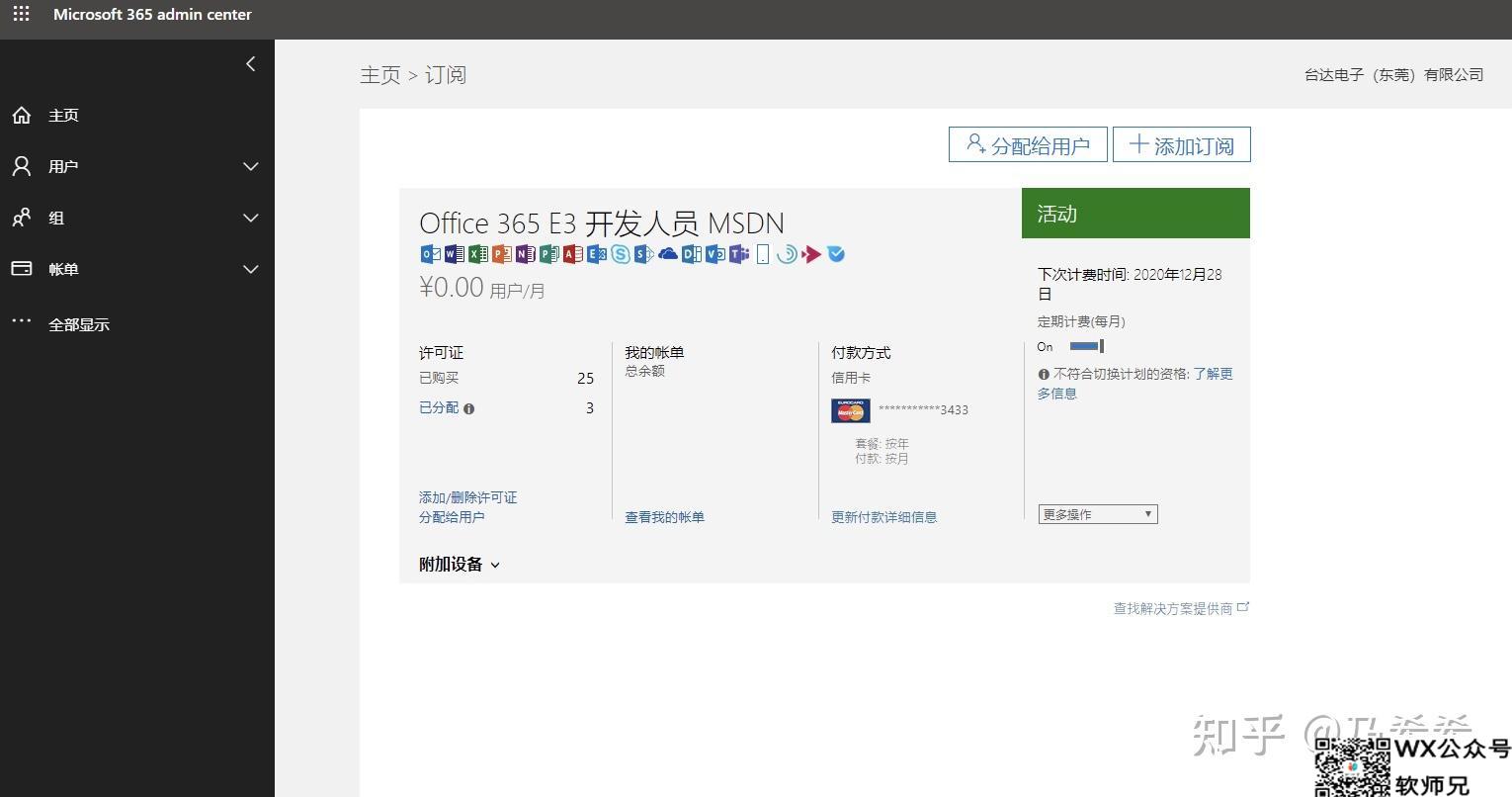Click the 下次计费时间 date text

coord(1130,284)
